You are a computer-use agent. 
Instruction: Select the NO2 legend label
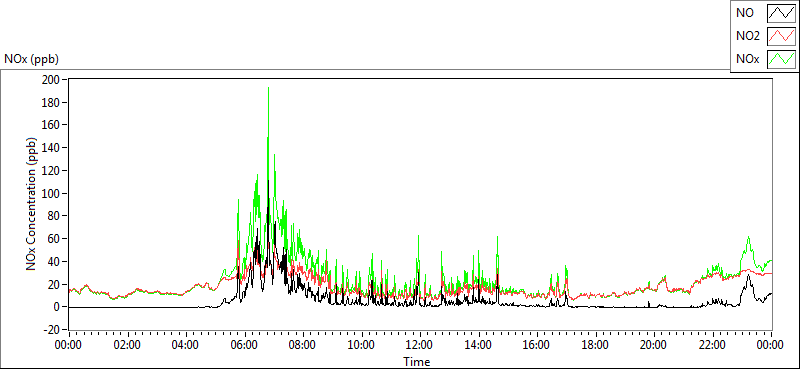tap(748, 36)
